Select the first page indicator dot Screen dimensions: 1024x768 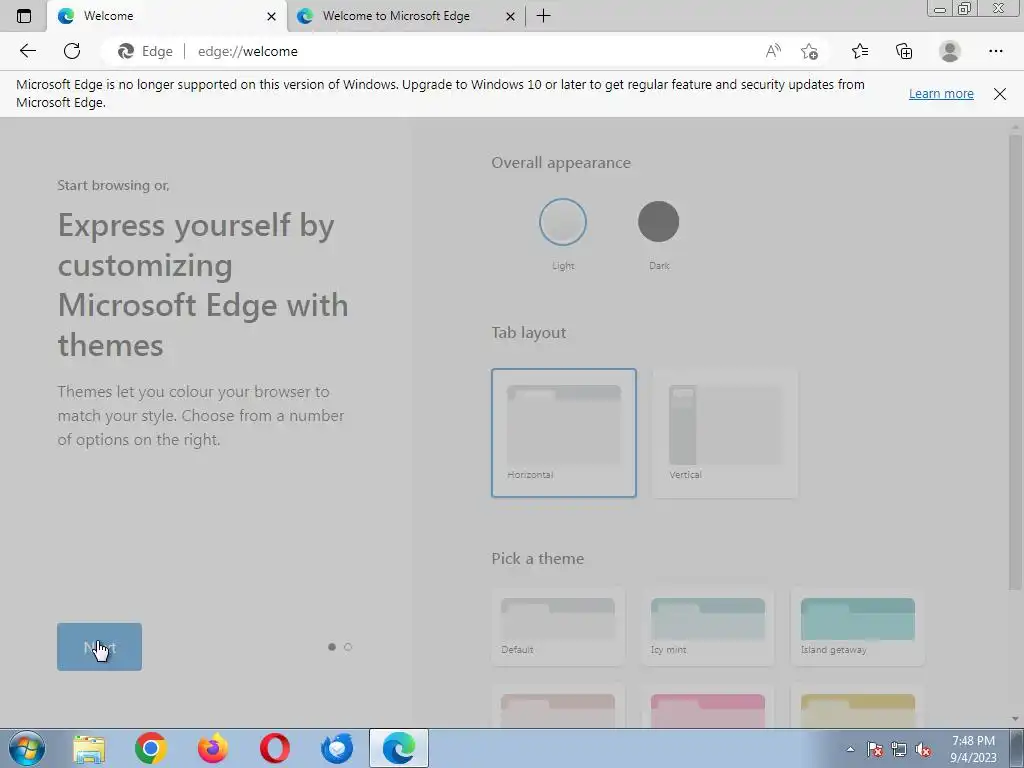(x=332, y=647)
